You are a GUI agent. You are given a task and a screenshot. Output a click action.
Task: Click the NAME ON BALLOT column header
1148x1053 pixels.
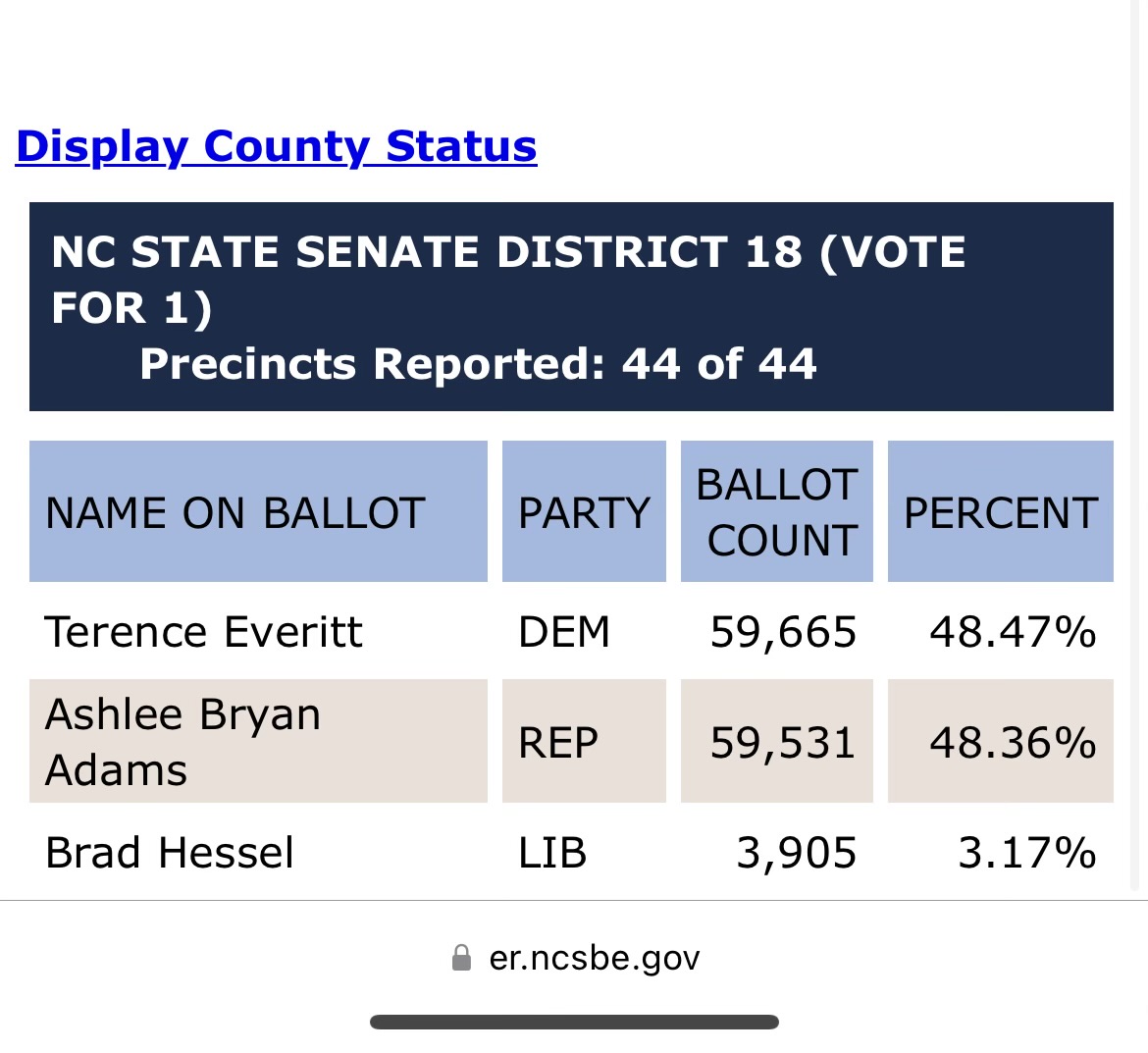tap(258, 511)
